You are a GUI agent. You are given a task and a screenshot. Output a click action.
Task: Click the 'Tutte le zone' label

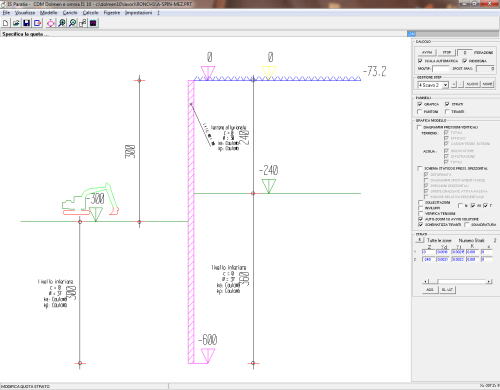pyautogui.click(x=439, y=240)
